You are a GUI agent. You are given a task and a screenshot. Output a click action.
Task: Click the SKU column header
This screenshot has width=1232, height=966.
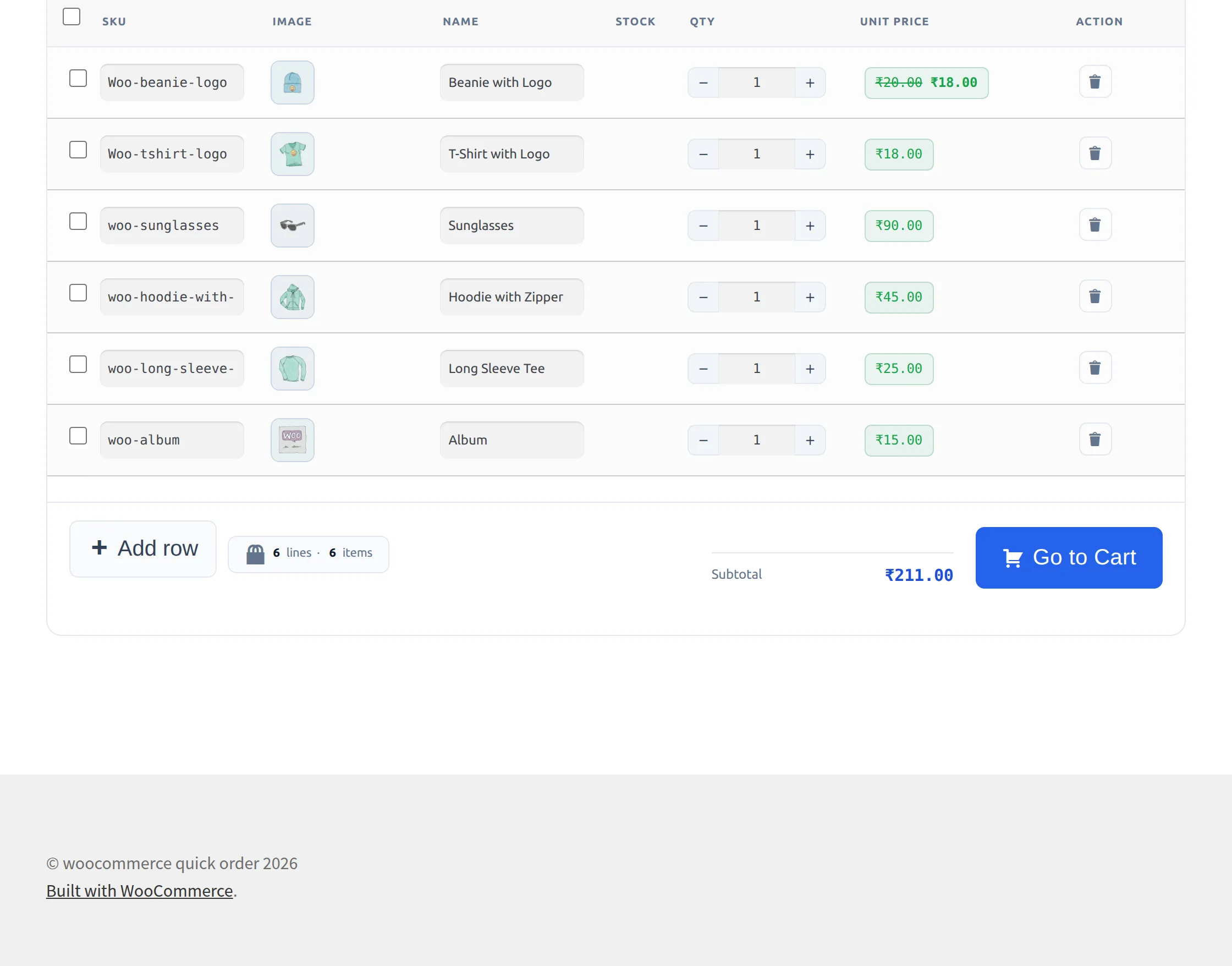click(114, 21)
